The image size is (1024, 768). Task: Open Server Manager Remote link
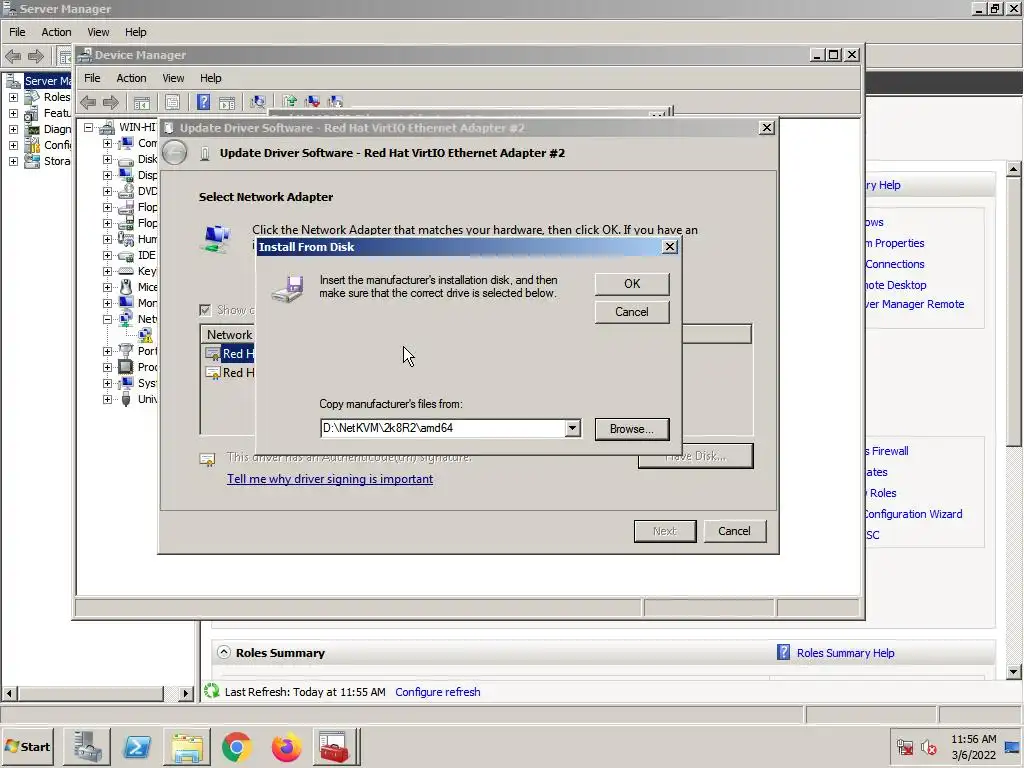pyautogui.click(x=915, y=304)
